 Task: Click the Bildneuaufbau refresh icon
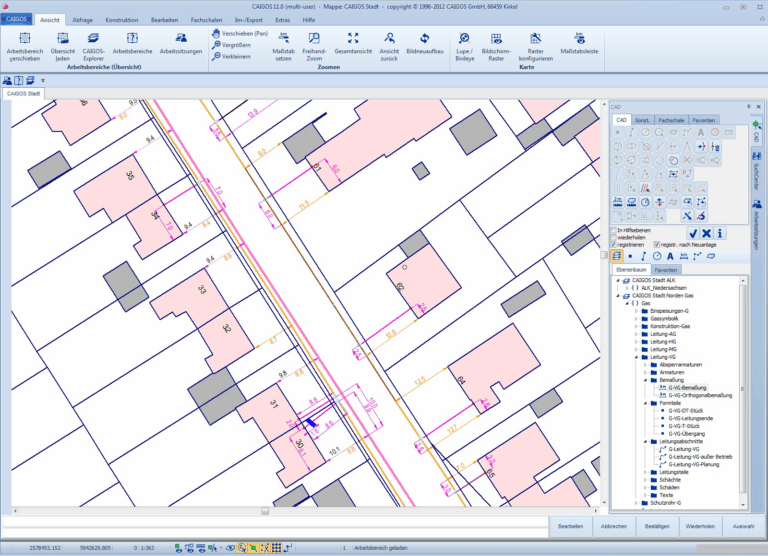click(x=424, y=38)
